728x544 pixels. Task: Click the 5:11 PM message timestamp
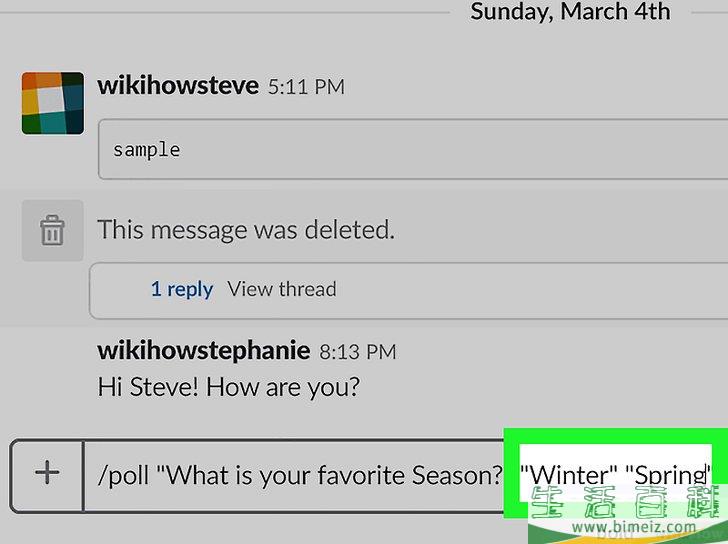(x=306, y=87)
